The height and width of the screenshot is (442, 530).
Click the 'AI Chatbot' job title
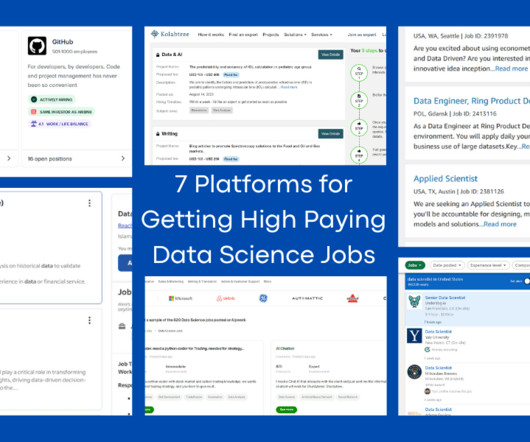coord(285,348)
